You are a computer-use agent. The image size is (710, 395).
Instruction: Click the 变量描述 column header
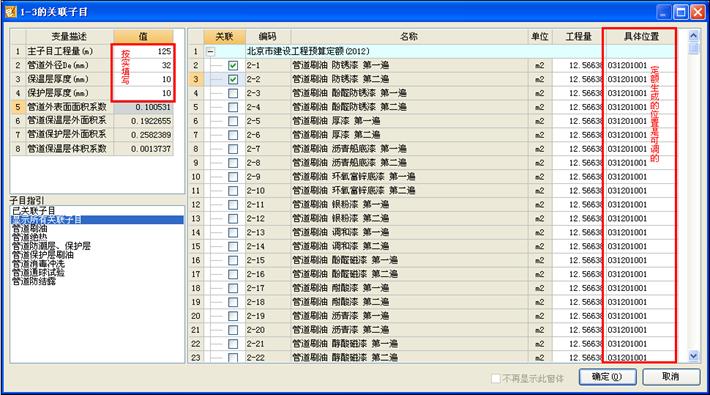point(69,37)
